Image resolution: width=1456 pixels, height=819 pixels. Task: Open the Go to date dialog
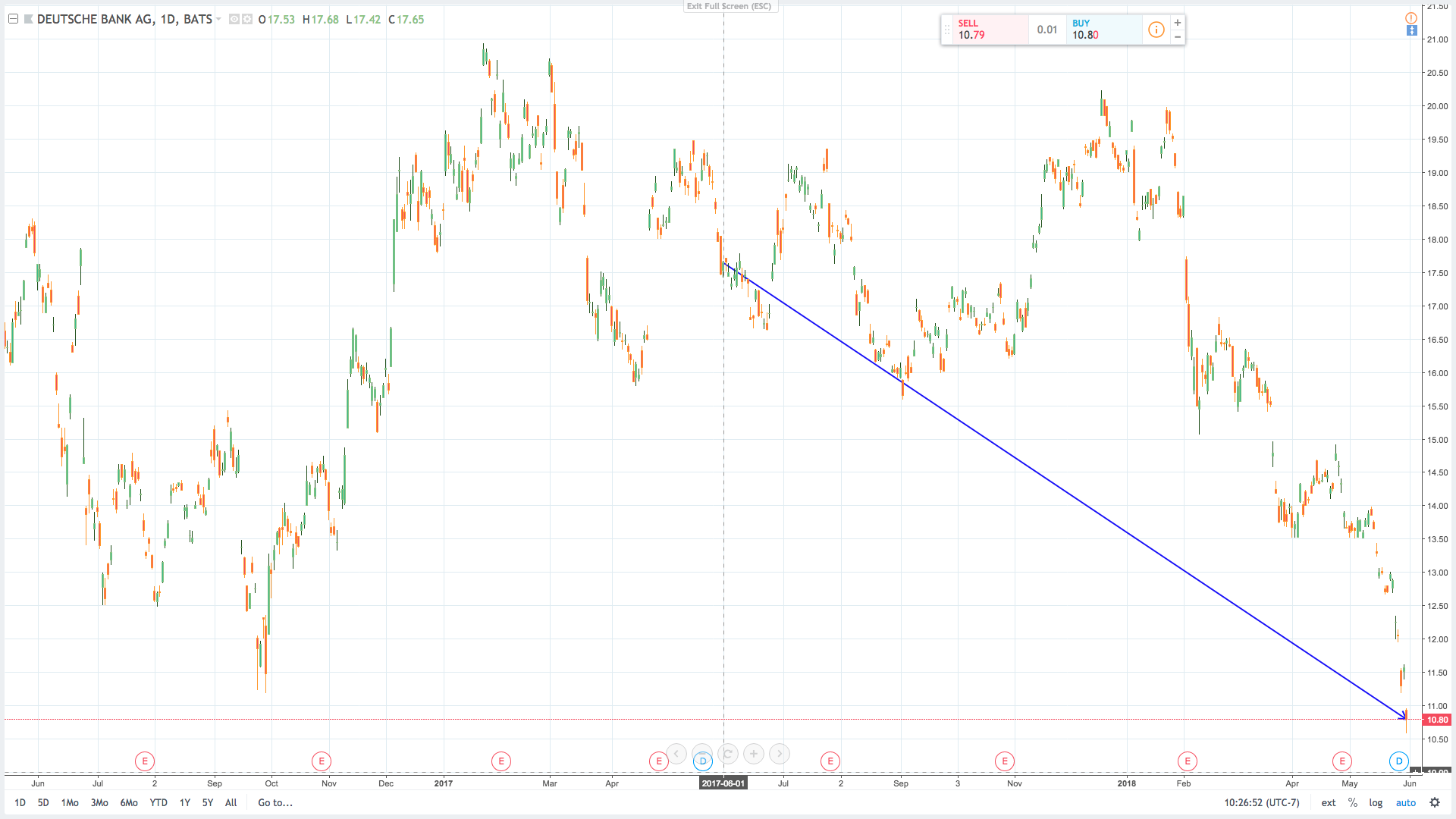[275, 802]
